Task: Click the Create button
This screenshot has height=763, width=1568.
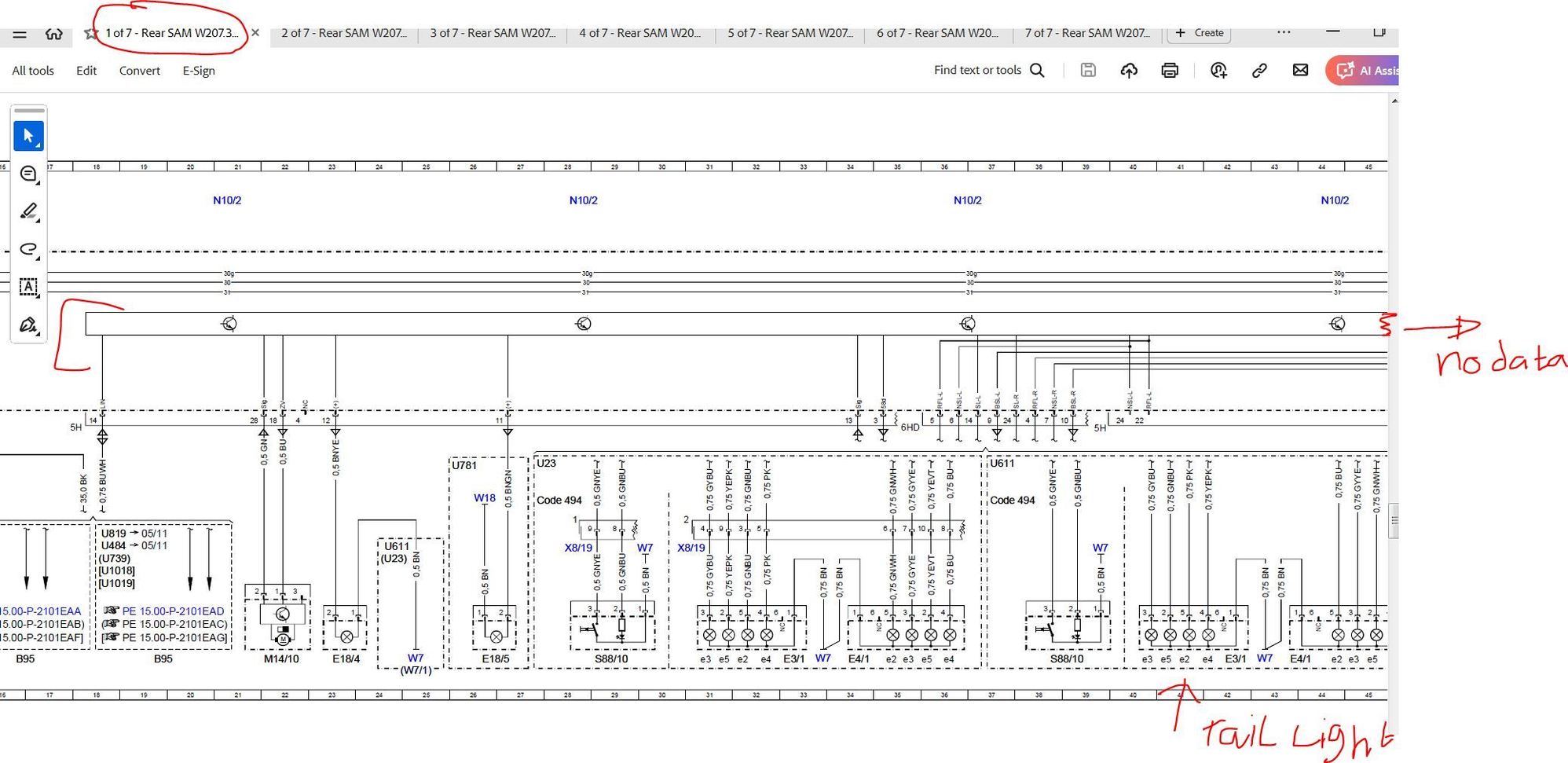Action: [1200, 33]
